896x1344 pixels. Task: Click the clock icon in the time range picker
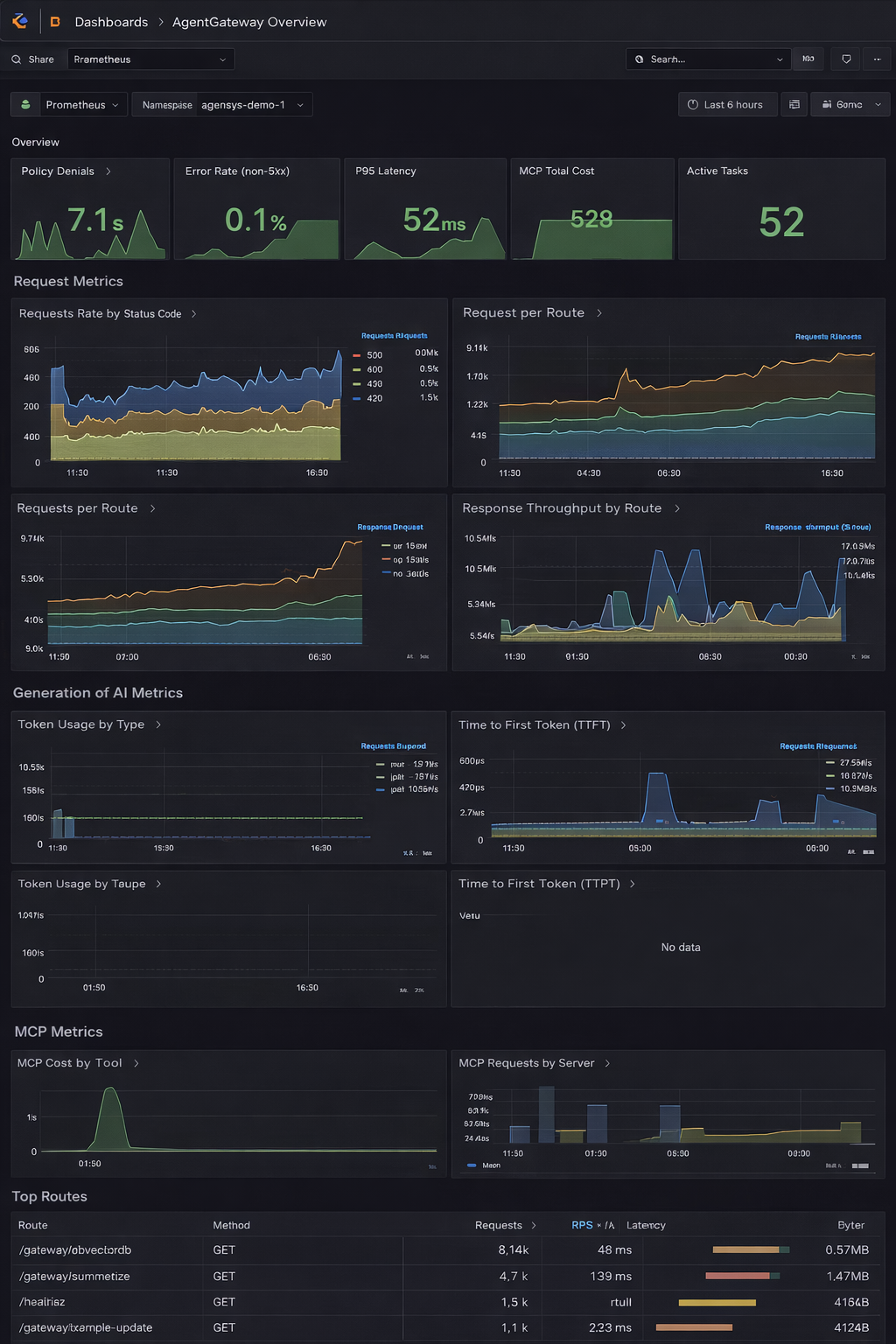[x=691, y=104]
